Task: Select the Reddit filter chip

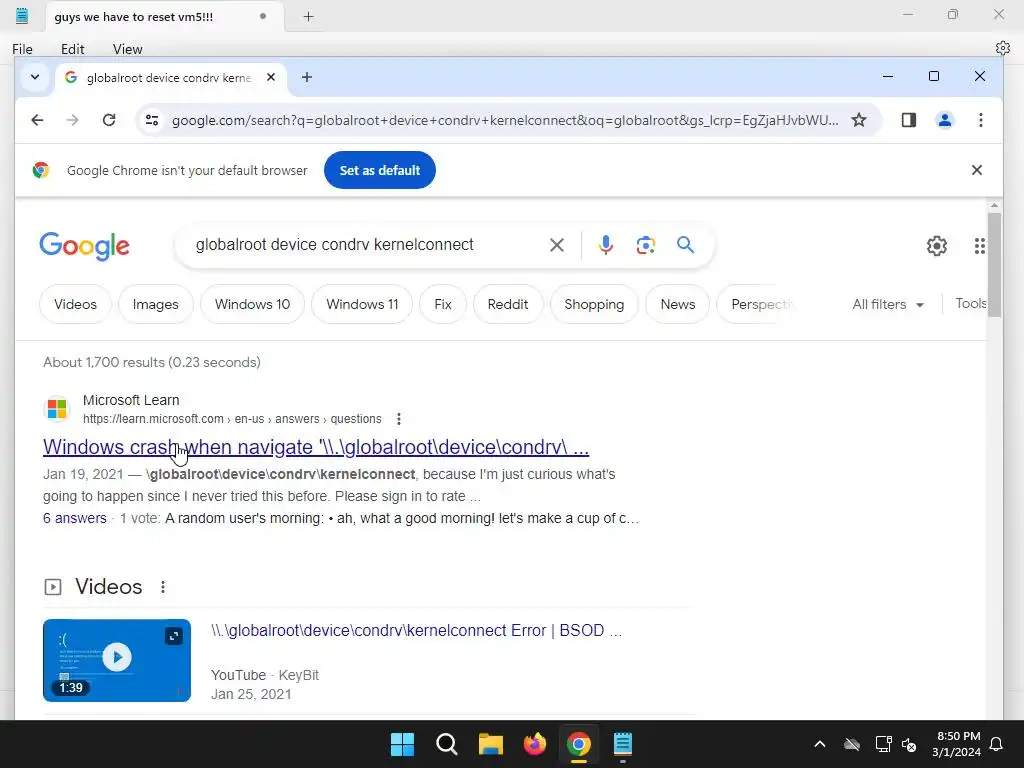Action: tap(507, 304)
